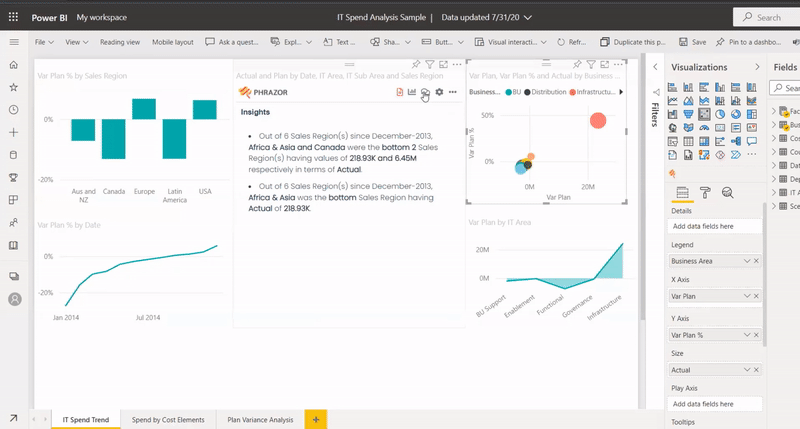Open Business Area legend field dropdown
800x429 pixels.
746,261
